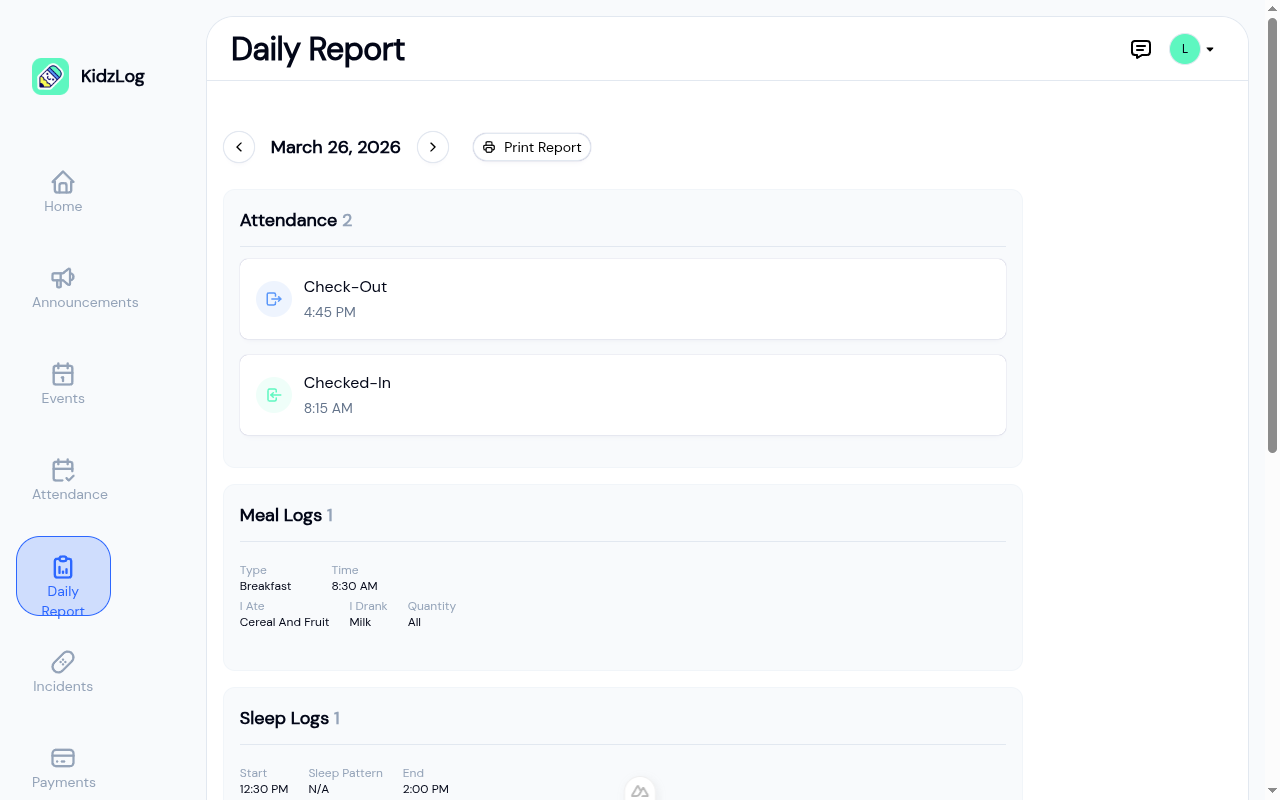The height and width of the screenshot is (800, 1280).
Task: Click the Sleep Pattern N/A value
Action: [x=319, y=789]
